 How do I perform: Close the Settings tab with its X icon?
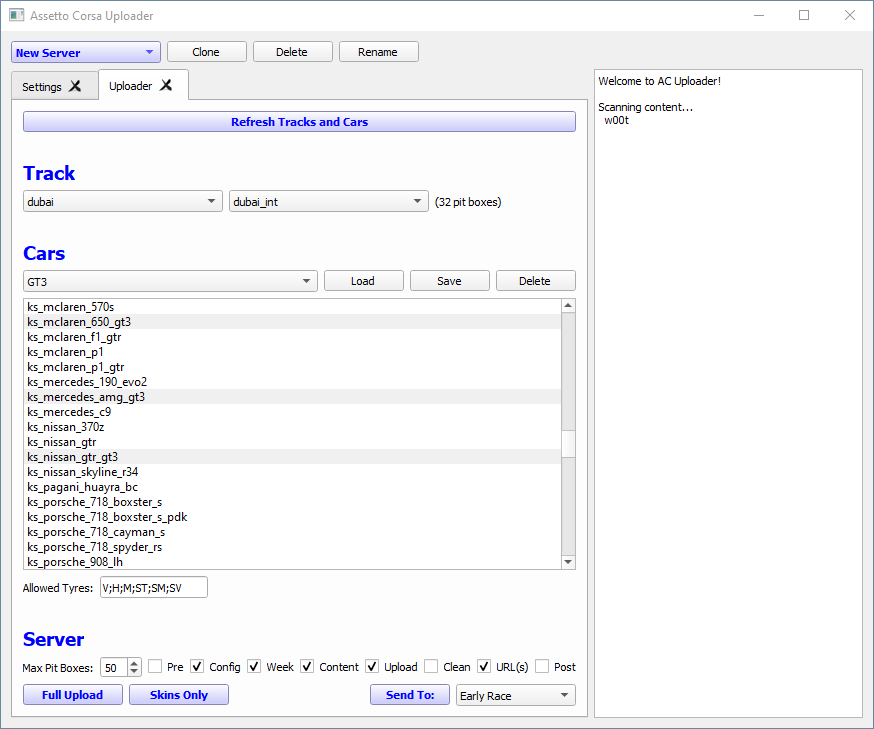click(75, 86)
